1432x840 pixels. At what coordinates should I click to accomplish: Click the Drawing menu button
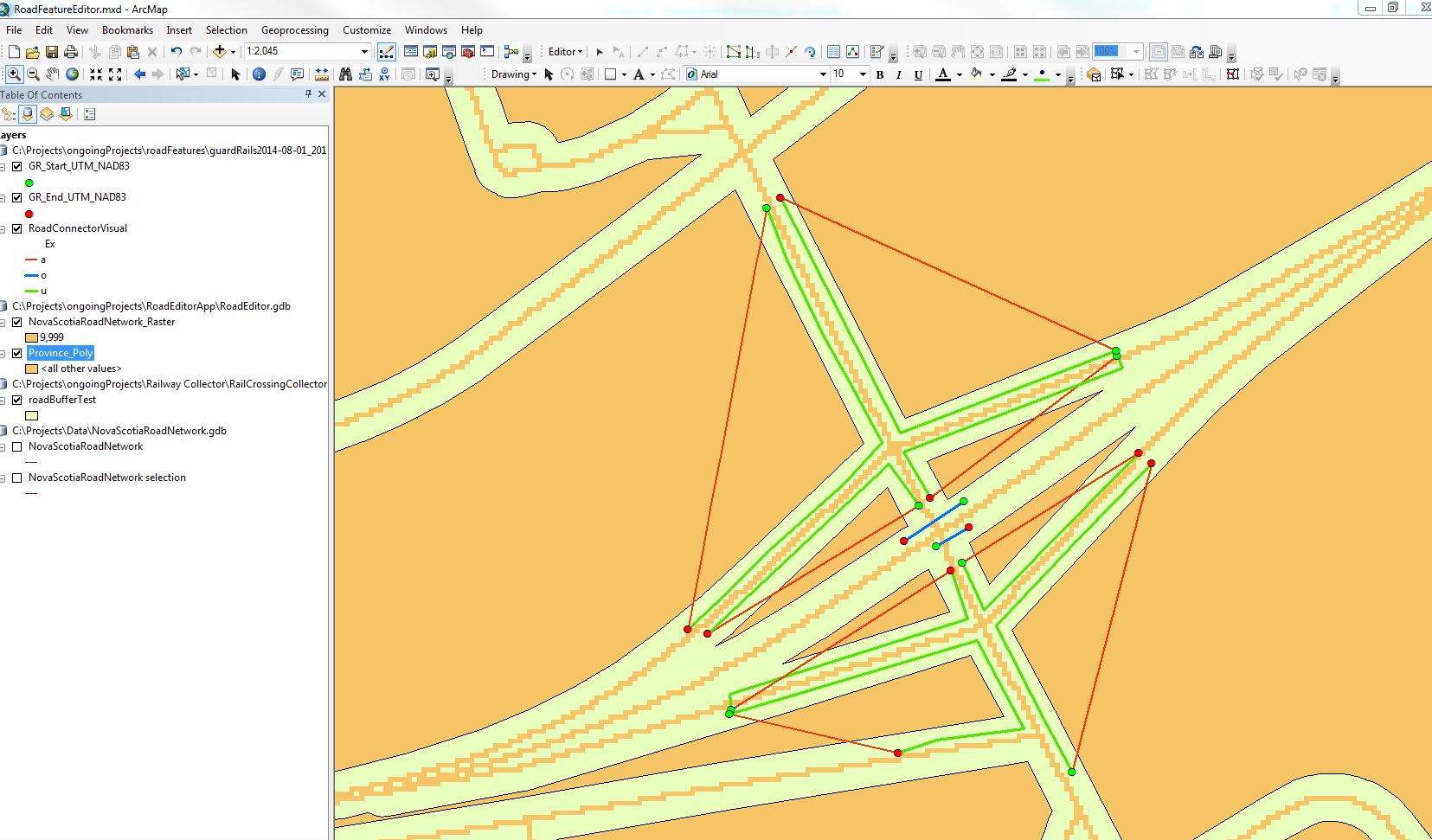pos(513,74)
